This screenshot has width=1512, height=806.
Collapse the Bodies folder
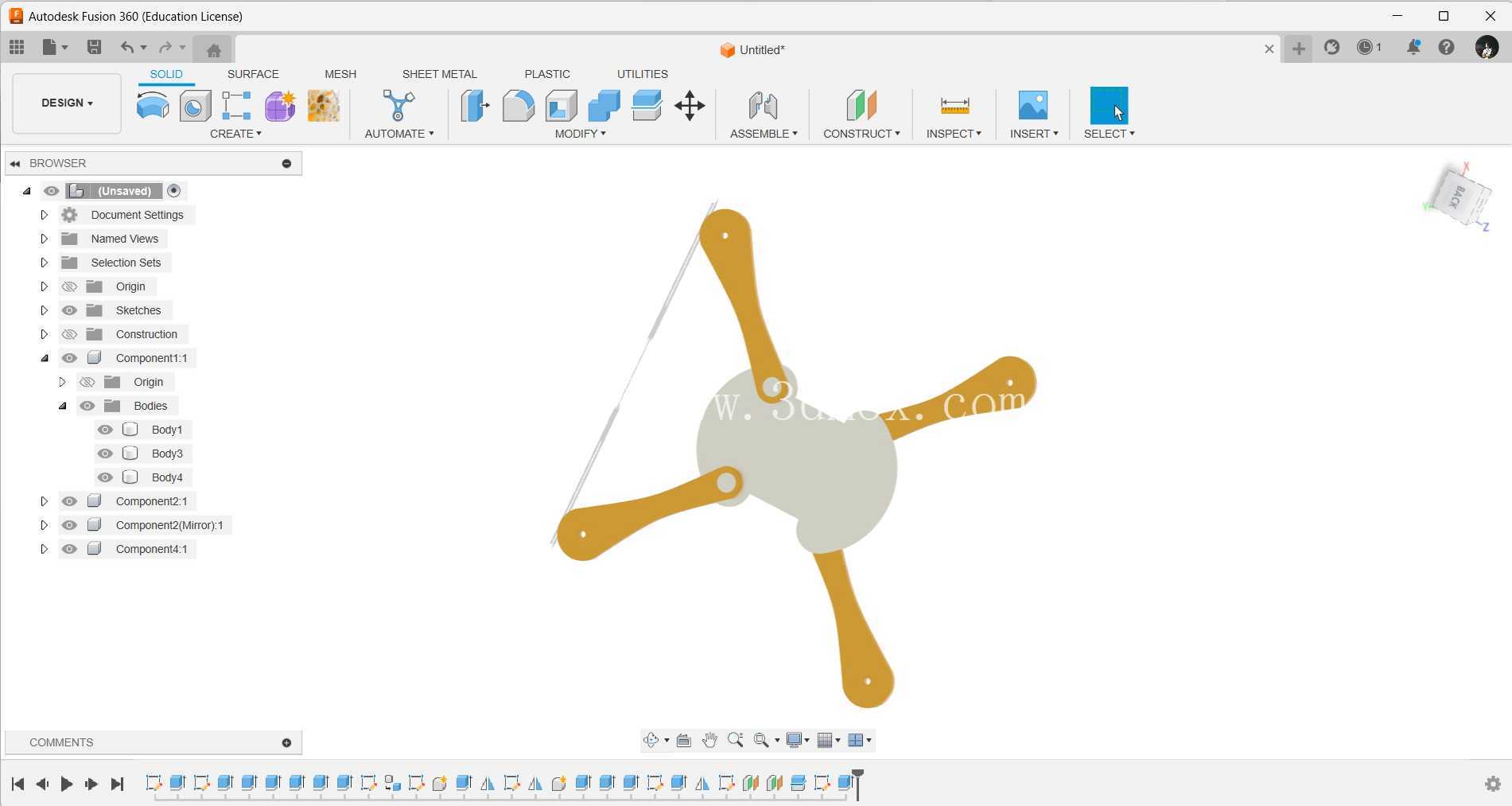click(63, 406)
